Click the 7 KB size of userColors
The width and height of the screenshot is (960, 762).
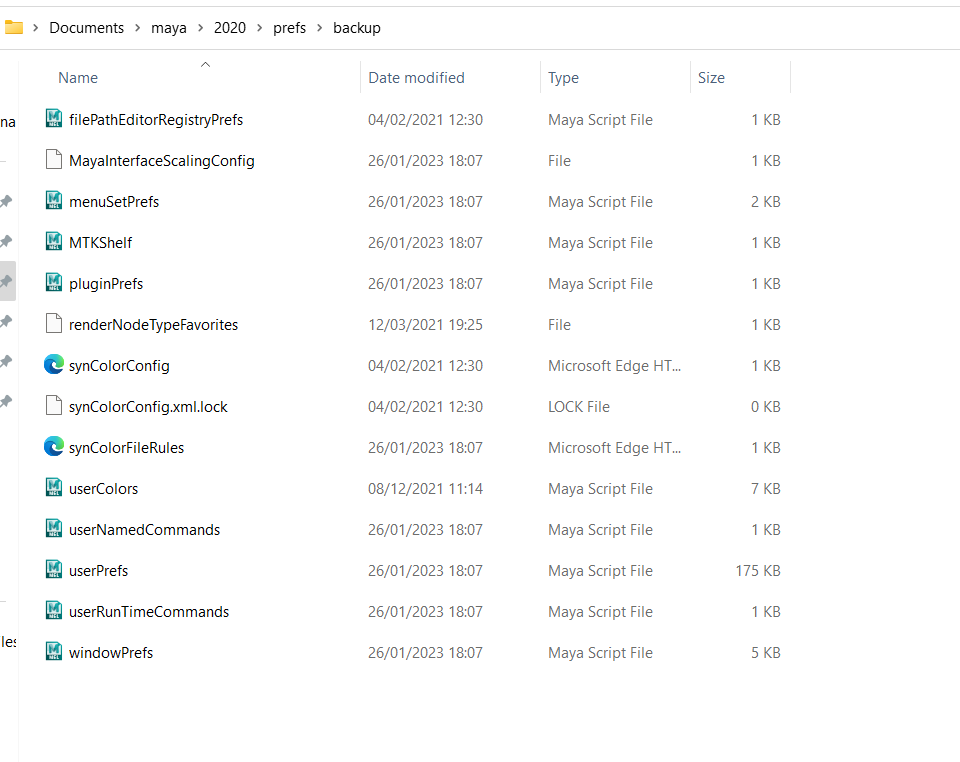[766, 489]
